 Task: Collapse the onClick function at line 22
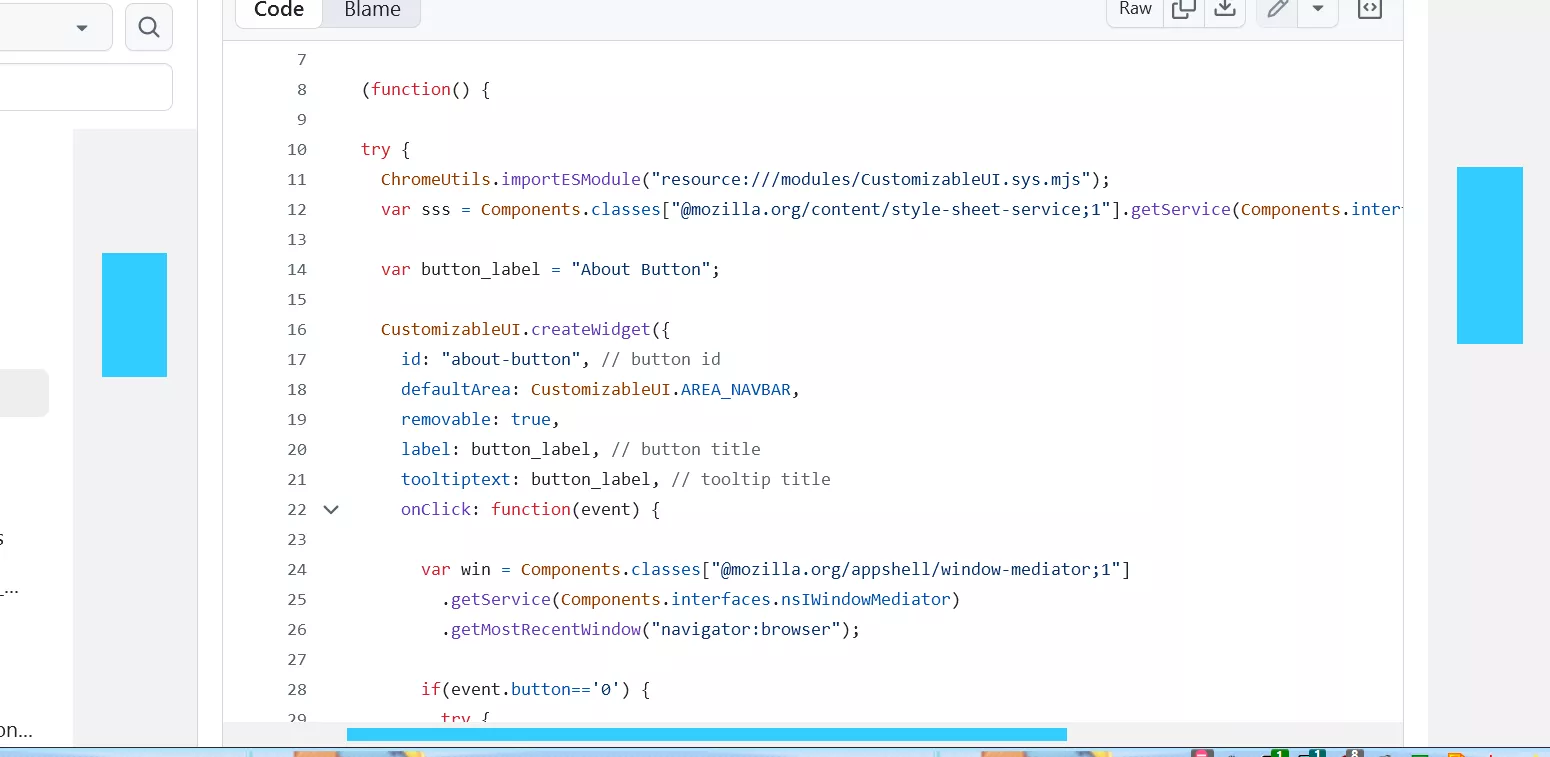coord(331,509)
